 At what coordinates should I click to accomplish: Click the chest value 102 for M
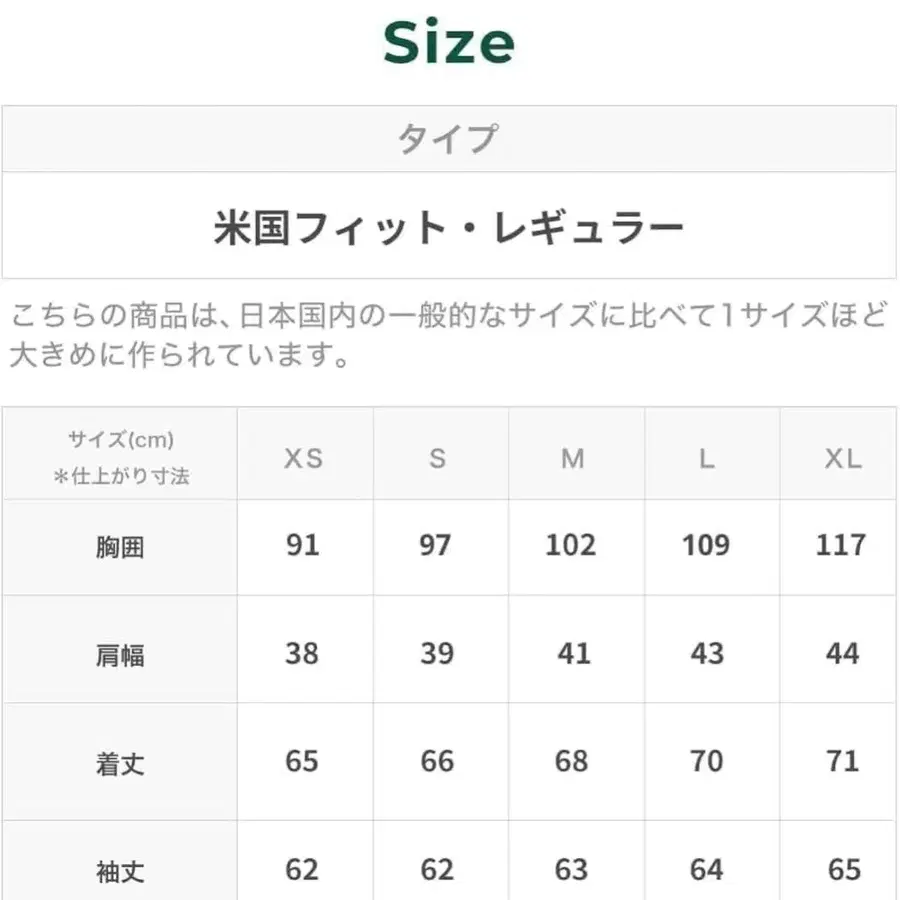(571, 545)
